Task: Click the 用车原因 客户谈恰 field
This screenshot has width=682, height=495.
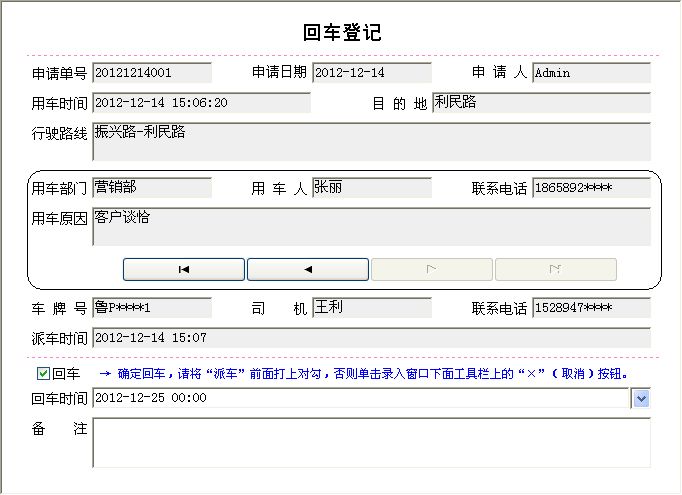Action: 371,227
